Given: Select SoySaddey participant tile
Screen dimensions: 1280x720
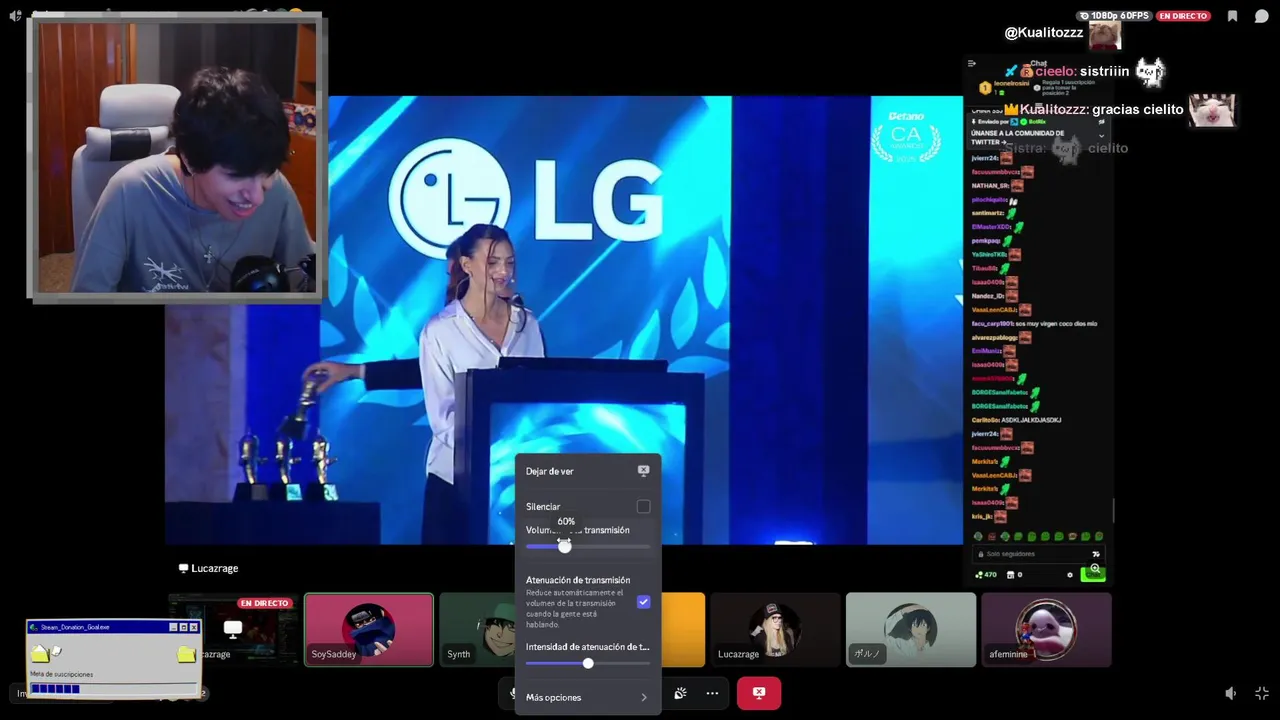Looking at the screenshot, I should coord(369,630).
